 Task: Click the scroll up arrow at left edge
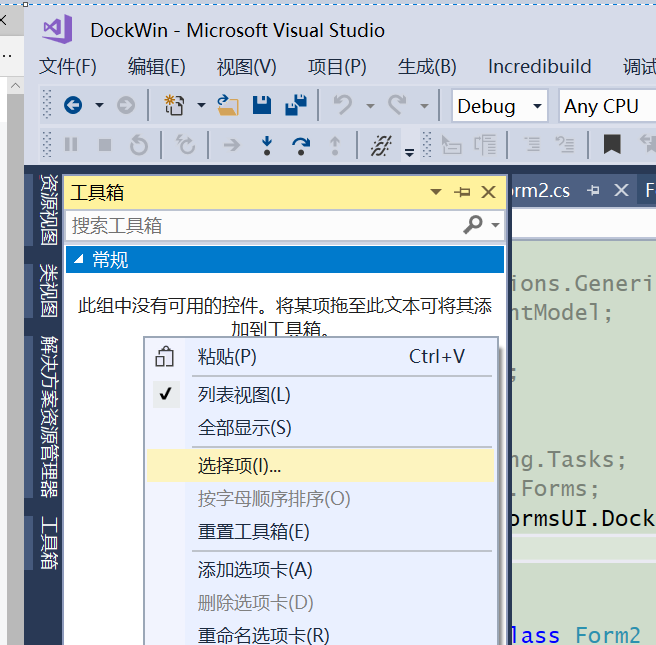[15, 86]
